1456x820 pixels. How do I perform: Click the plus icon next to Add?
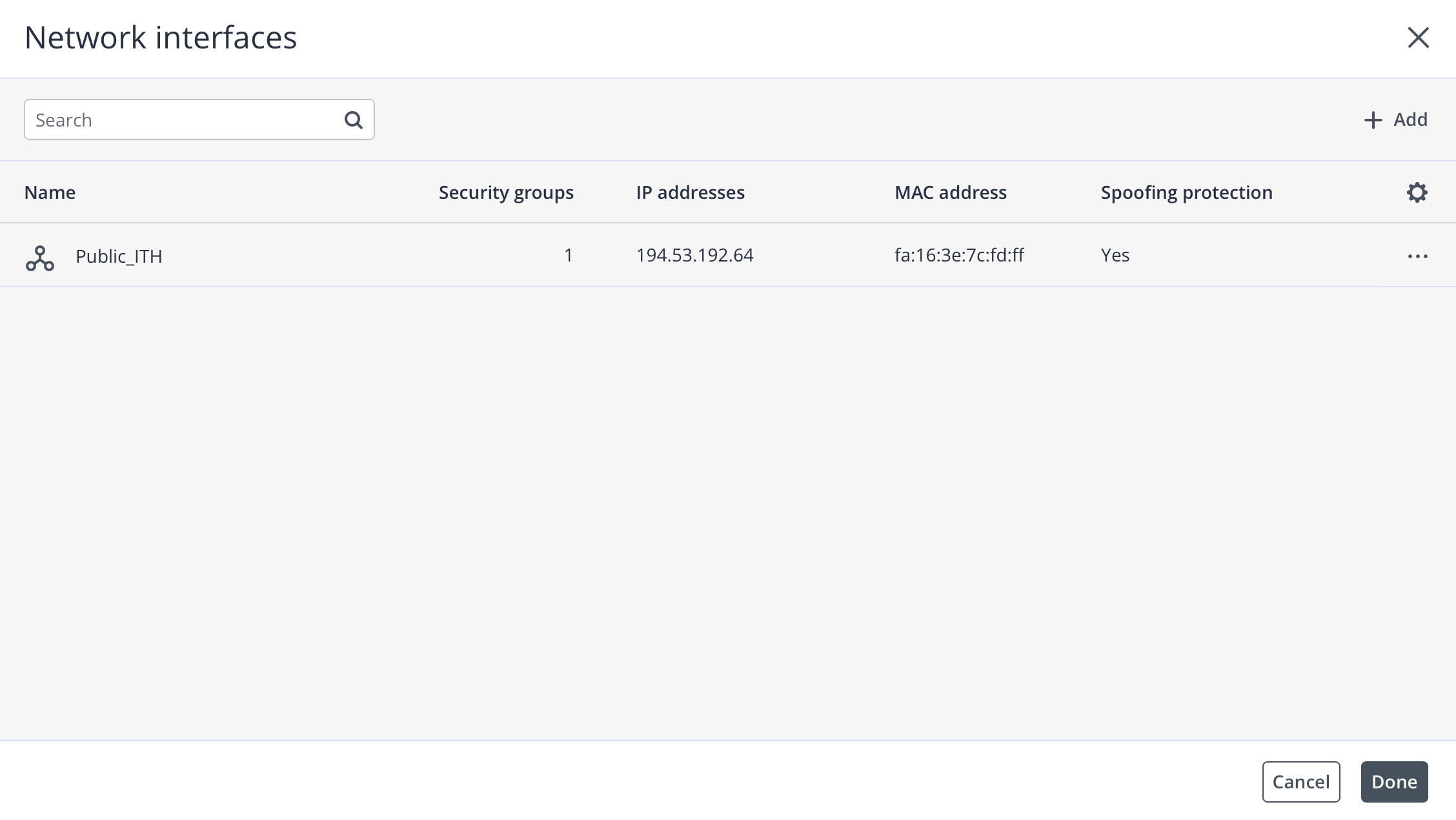click(x=1373, y=120)
